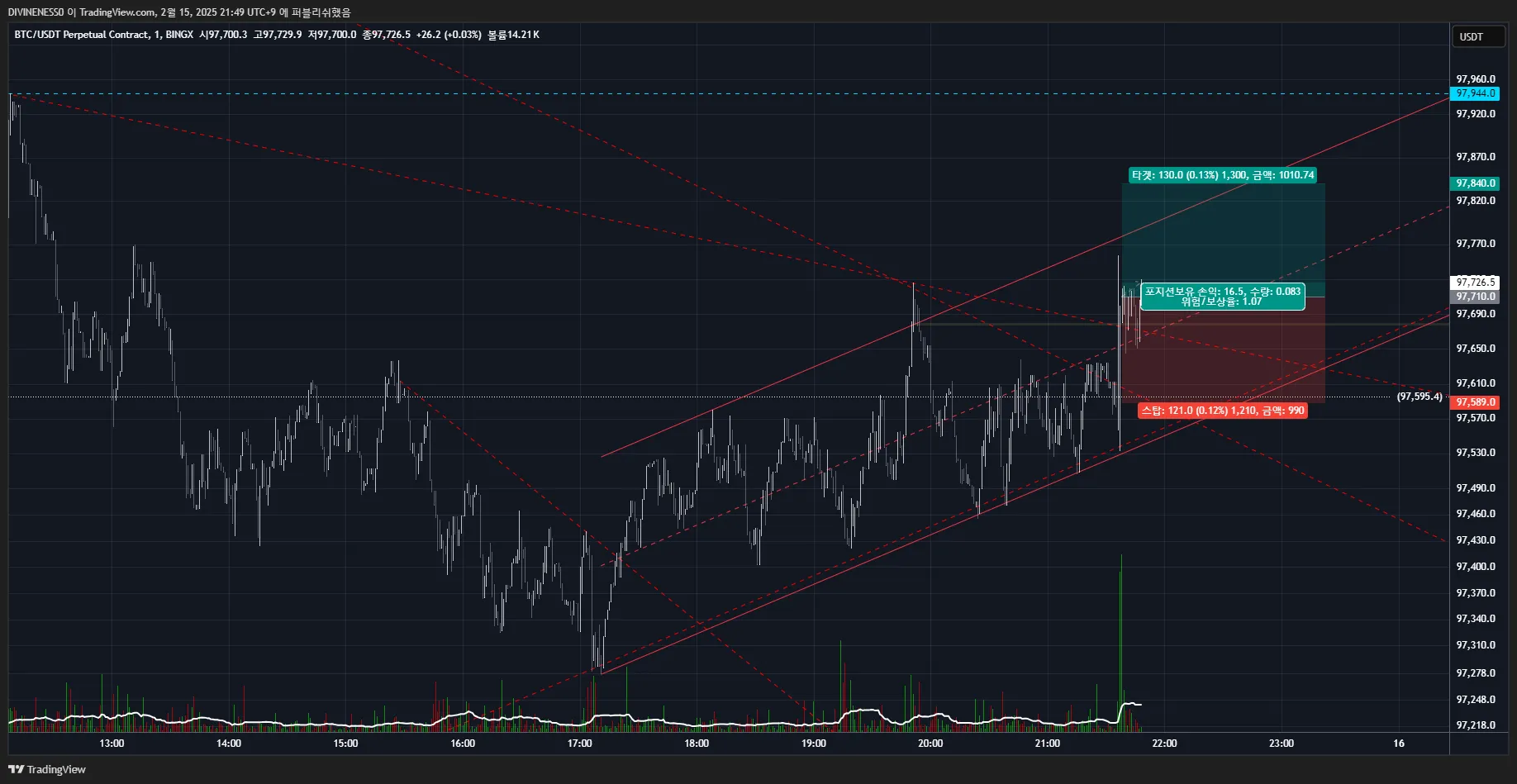Select the low value 저97,700.0
This screenshot has width=1517, height=784.
(332, 35)
